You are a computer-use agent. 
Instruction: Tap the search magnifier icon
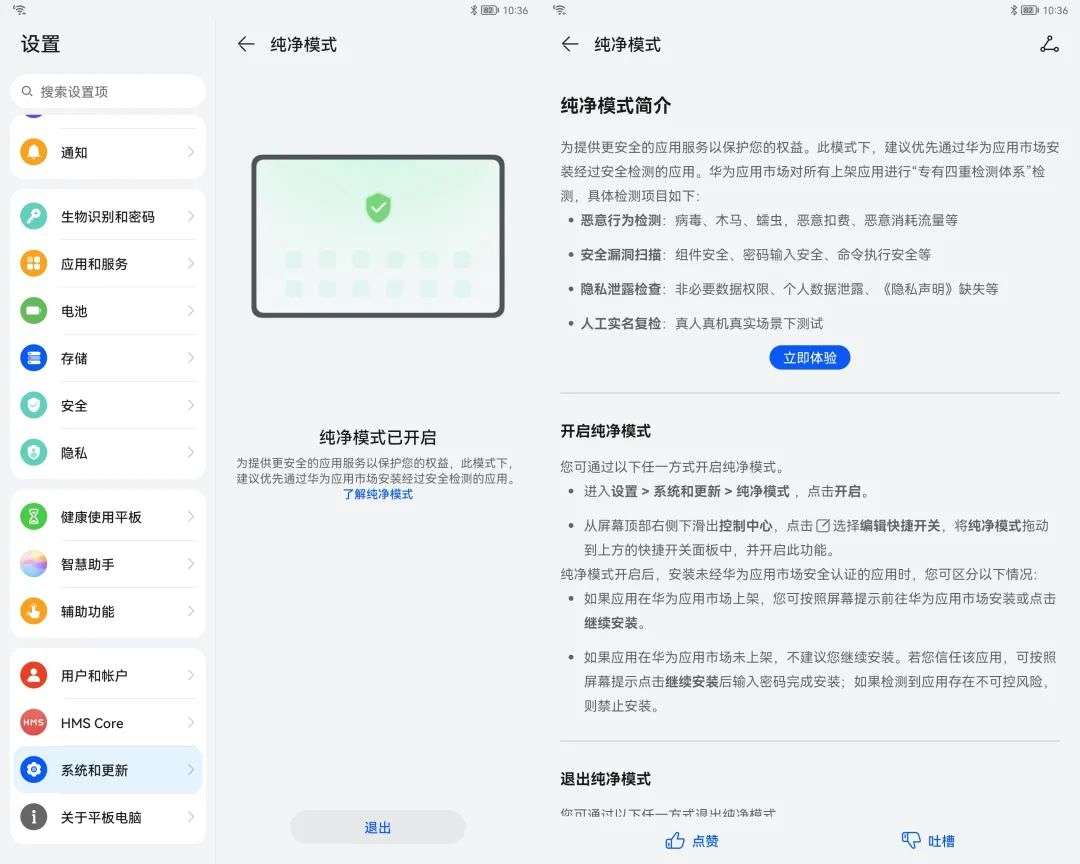(27, 92)
